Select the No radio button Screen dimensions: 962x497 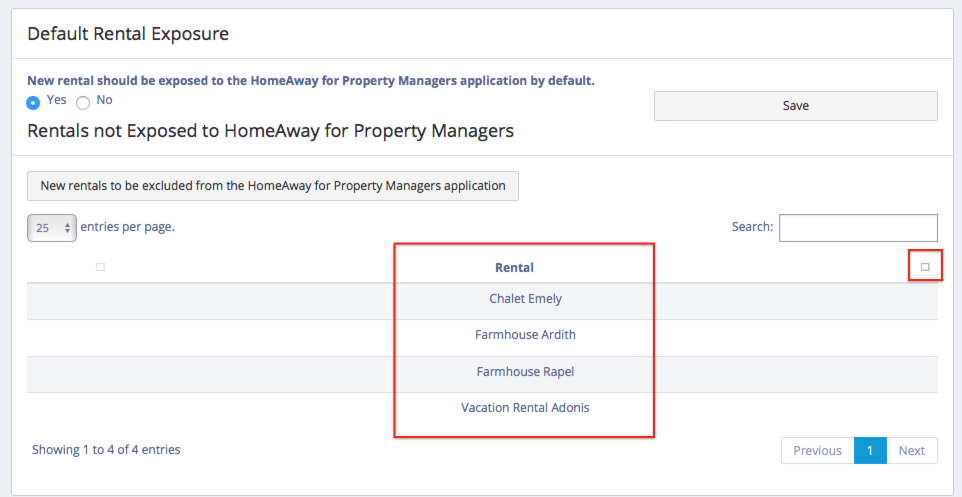point(83,102)
